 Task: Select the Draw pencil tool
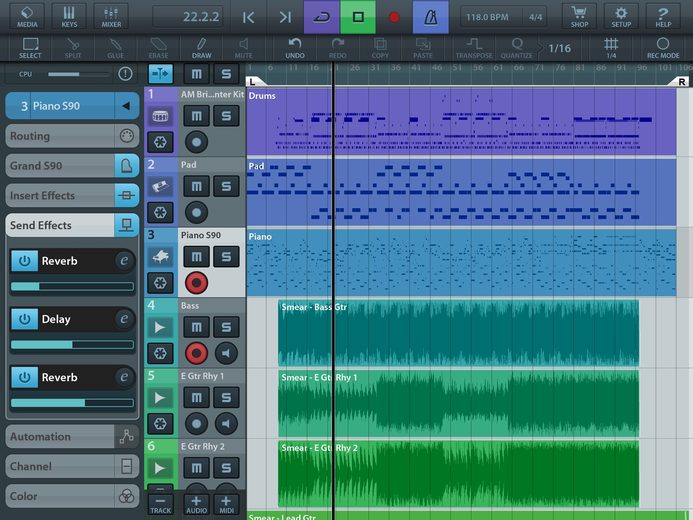pos(202,48)
